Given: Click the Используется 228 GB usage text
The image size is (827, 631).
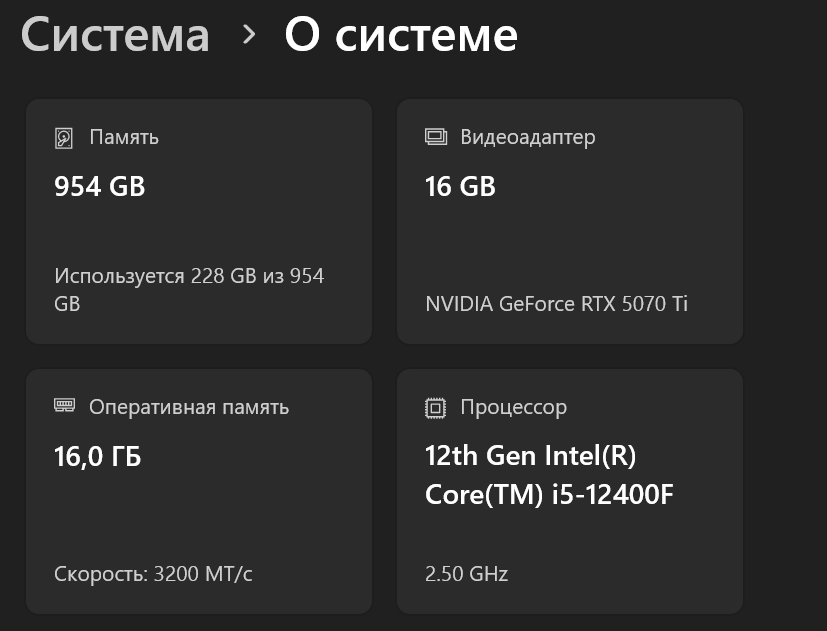Looking at the screenshot, I should tap(189, 276).
